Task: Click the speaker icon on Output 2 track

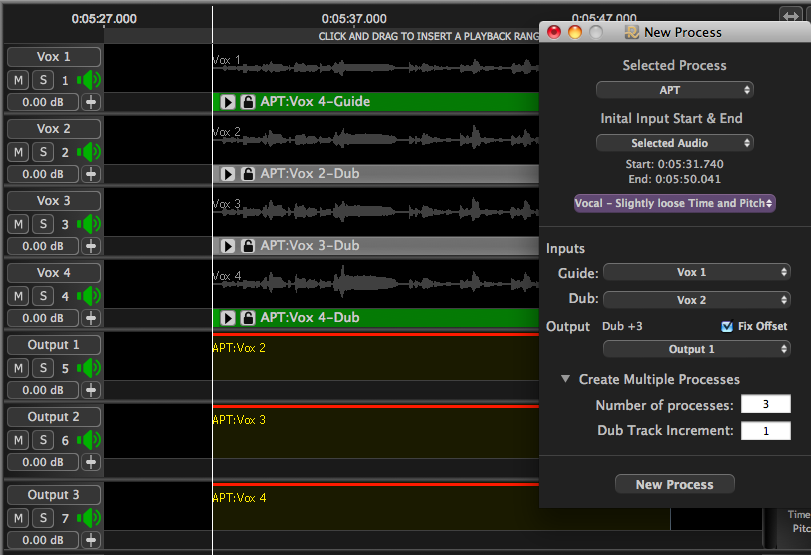Action: point(90,440)
